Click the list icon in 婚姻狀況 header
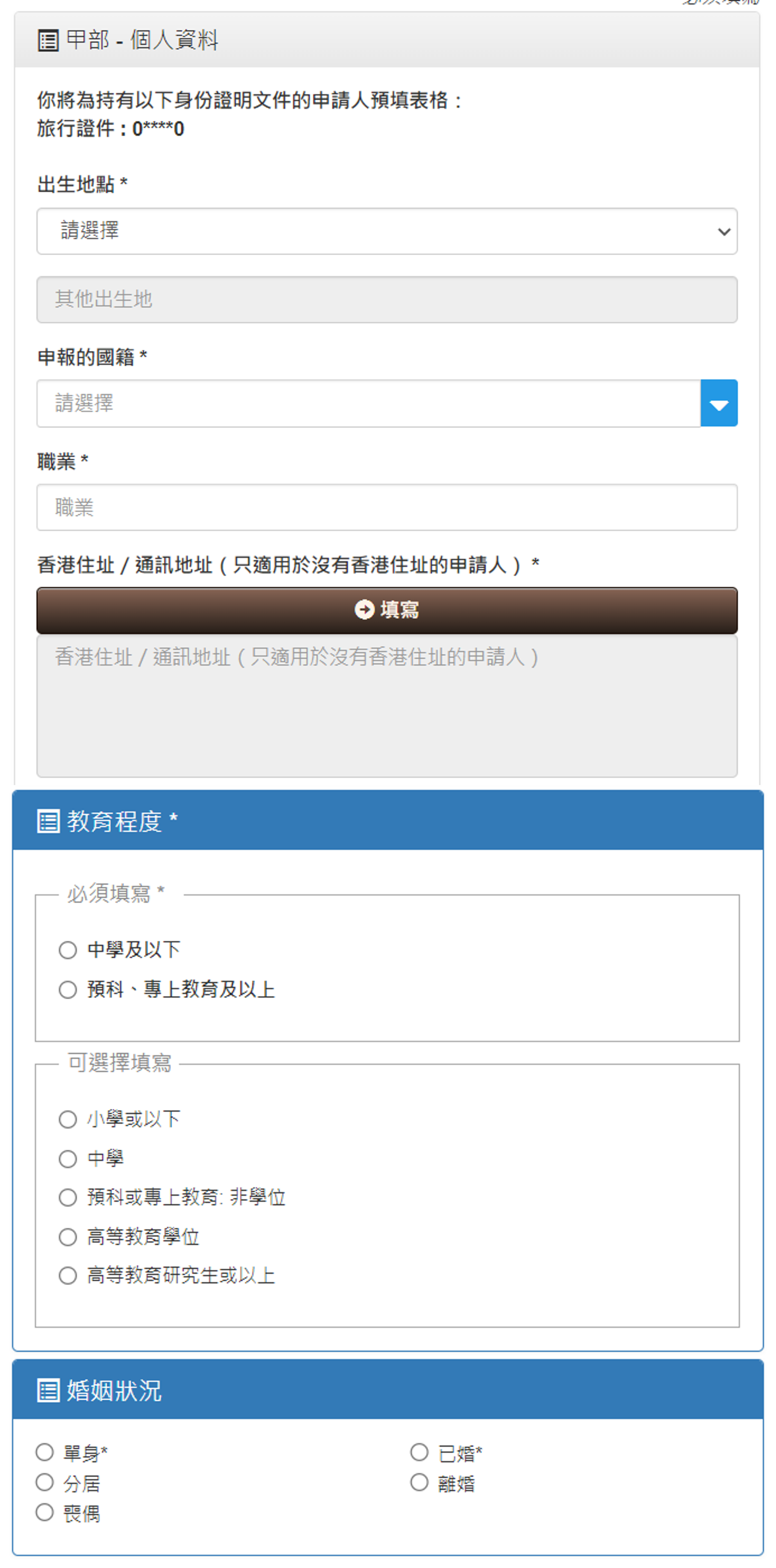Screen dimensions: 776x1568 pos(48,1390)
